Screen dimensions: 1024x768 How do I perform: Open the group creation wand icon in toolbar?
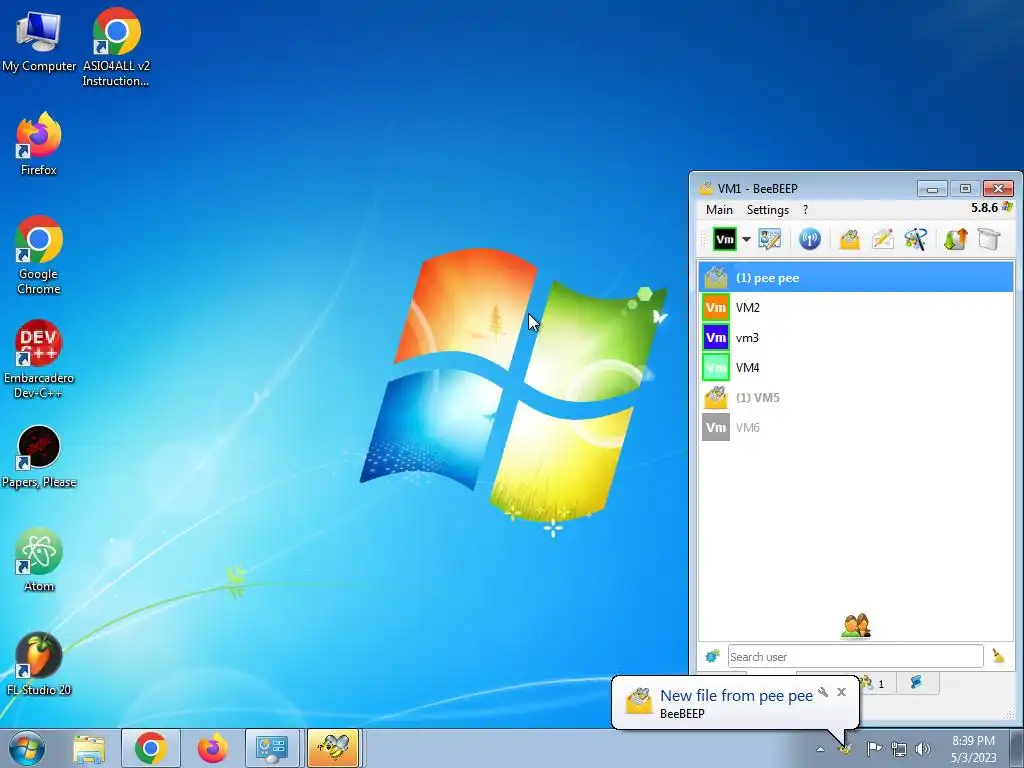coord(916,239)
